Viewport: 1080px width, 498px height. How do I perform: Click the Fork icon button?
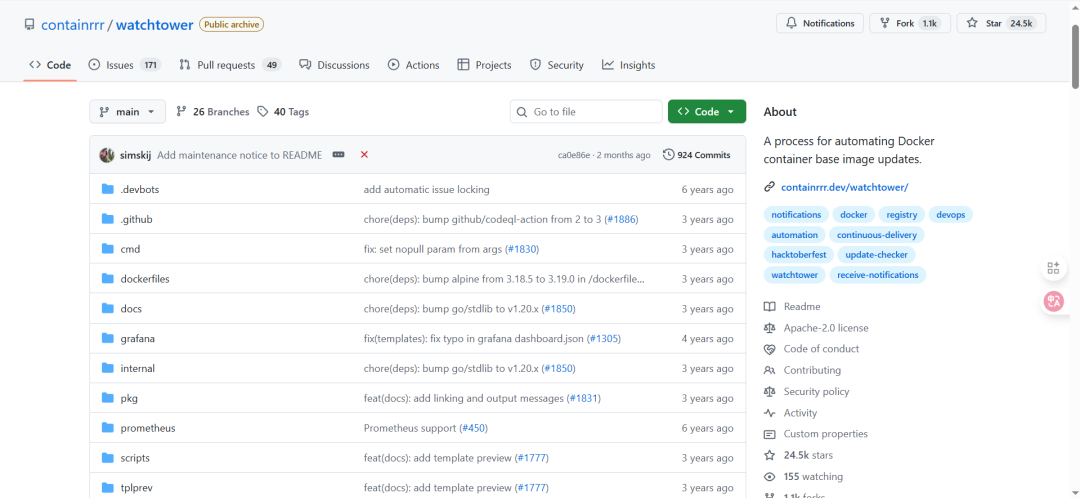click(x=885, y=23)
